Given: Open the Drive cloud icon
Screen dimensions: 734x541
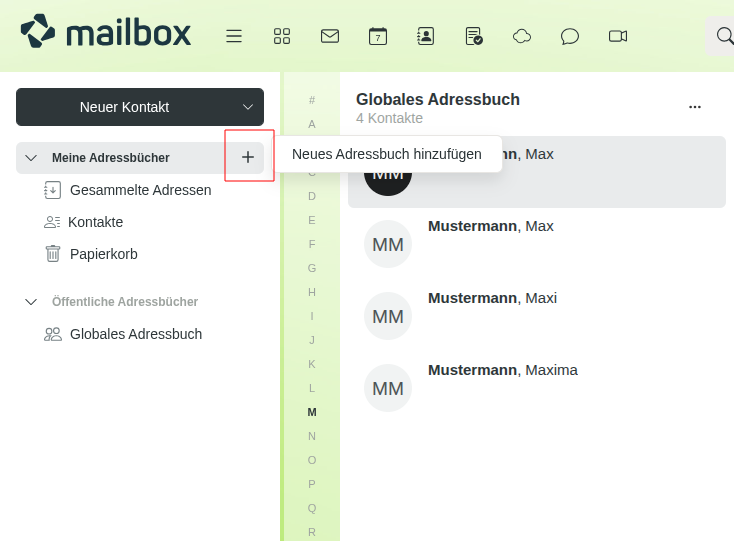Looking at the screenshot, I should pyautogui.click(x=522, y=36).
